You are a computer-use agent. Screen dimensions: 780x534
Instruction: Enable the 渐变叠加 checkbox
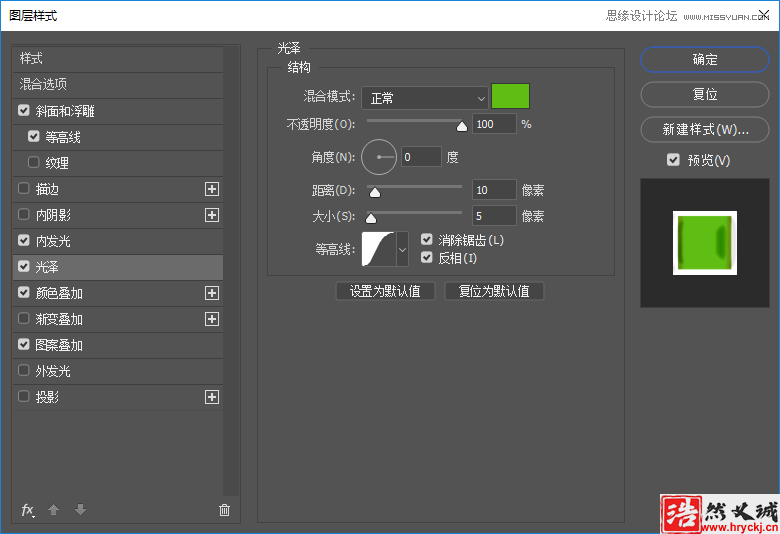point(24,319)
